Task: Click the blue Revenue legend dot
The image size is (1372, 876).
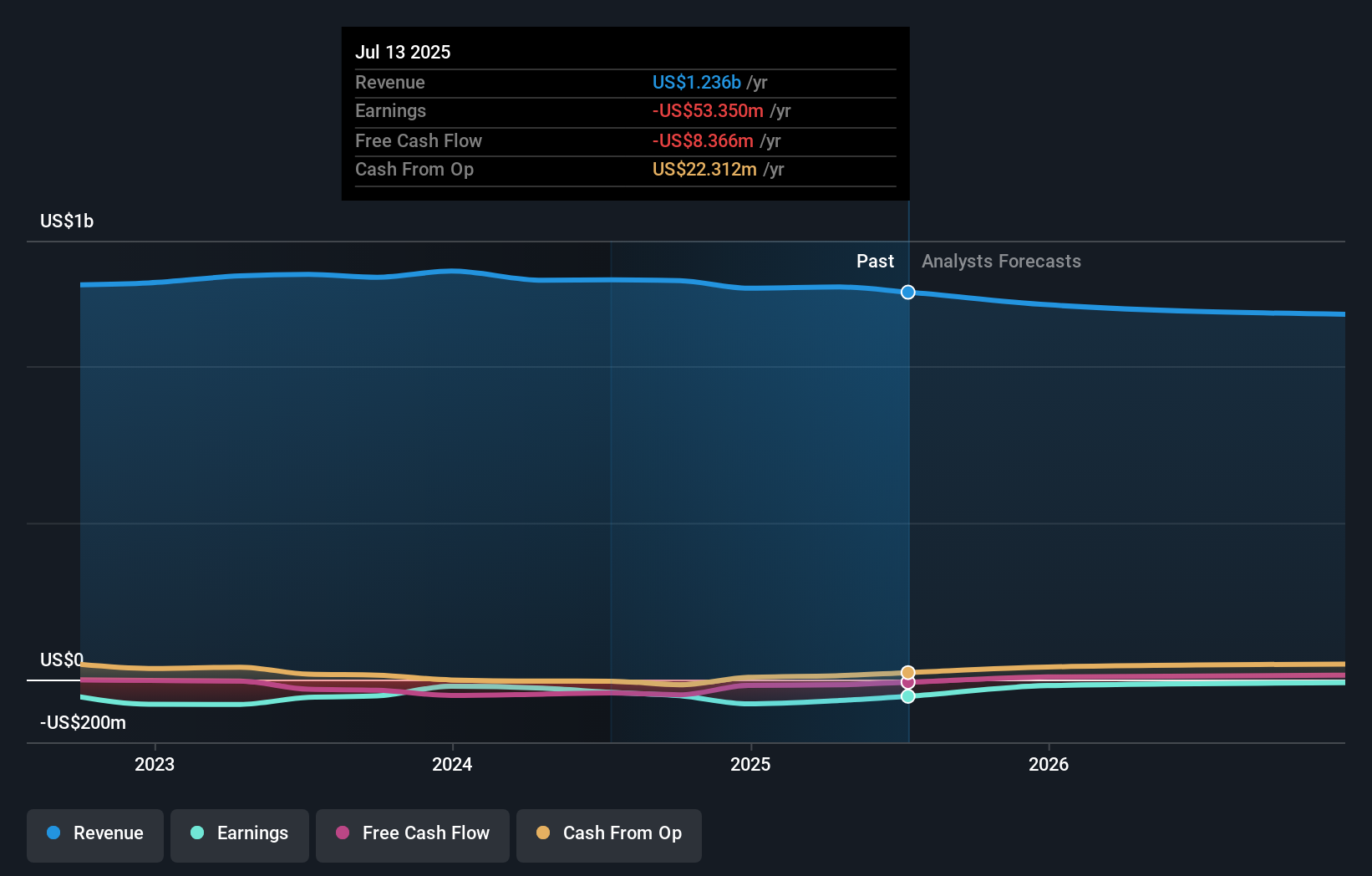Action: point(53,833)
